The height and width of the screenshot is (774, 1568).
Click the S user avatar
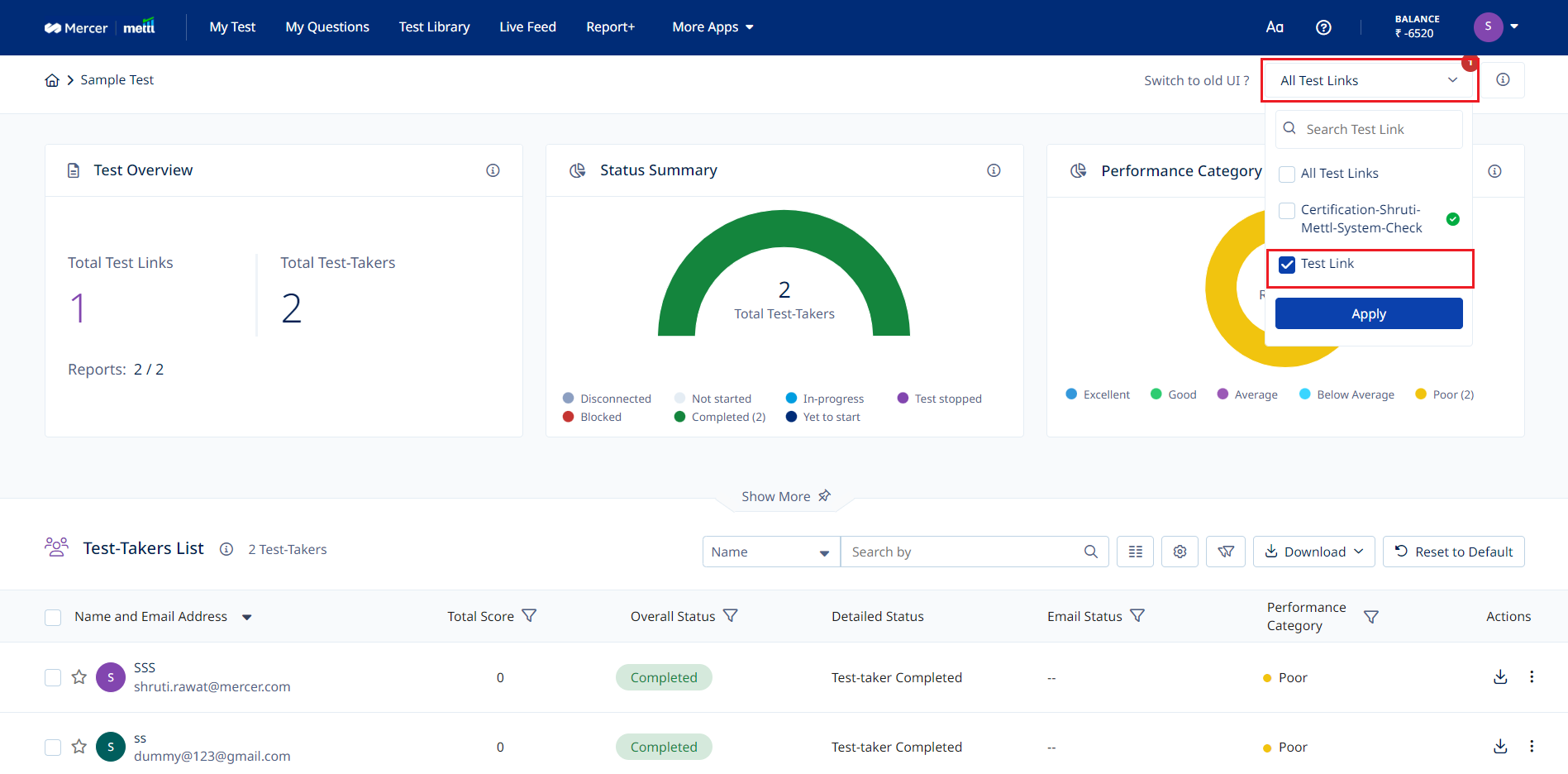point(1488,26)
